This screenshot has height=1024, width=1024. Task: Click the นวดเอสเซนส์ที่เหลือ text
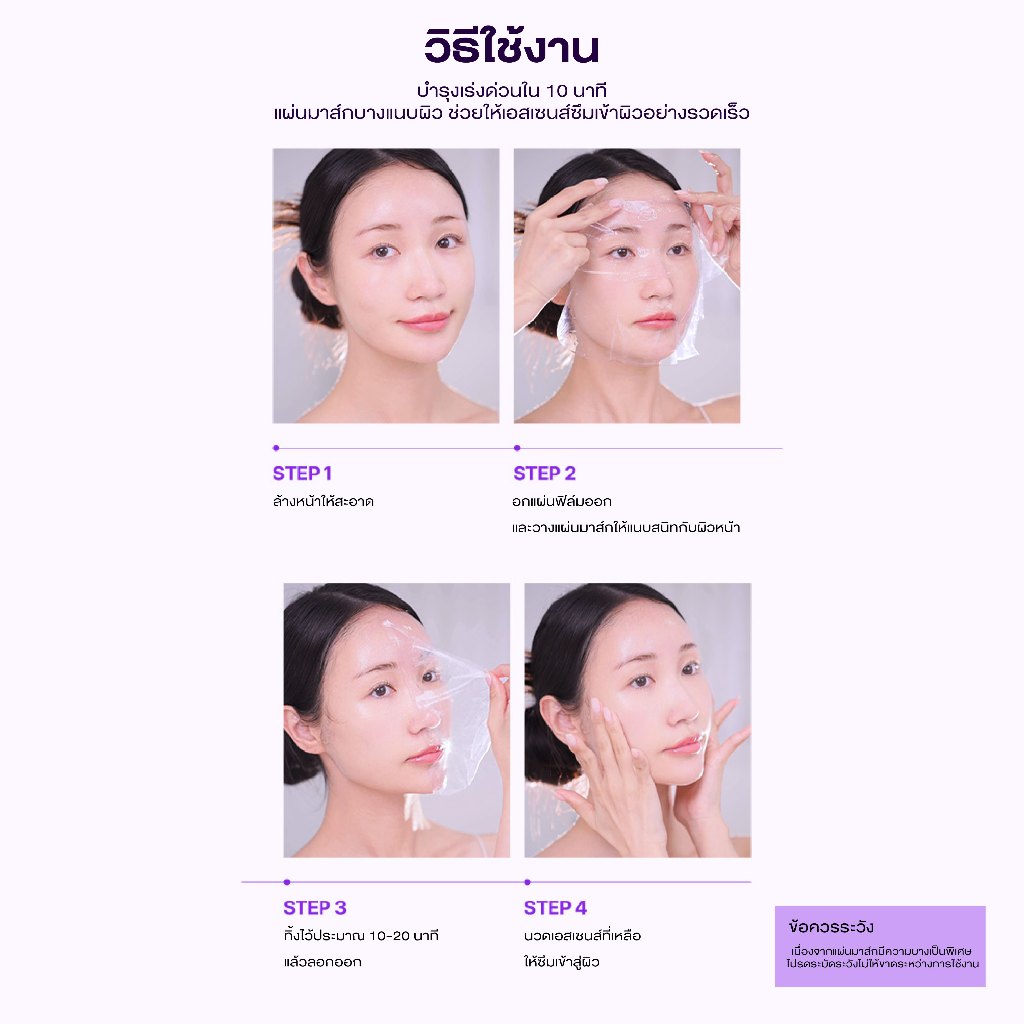tap(583, 936)
